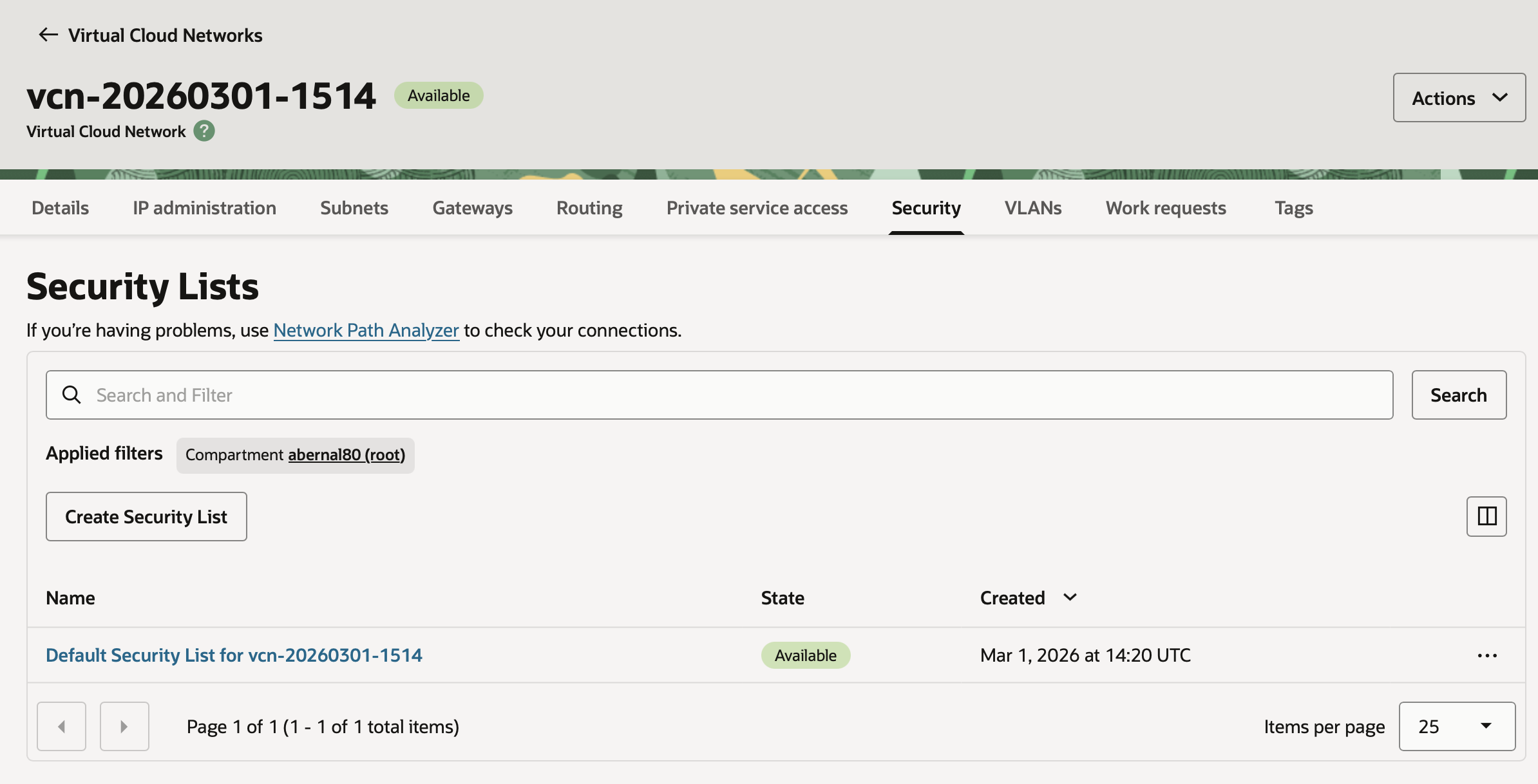The height and width of the screenshot is (784, 1538).
Task: Expand the Actions dropdown menu
Action: point(1459,98)
